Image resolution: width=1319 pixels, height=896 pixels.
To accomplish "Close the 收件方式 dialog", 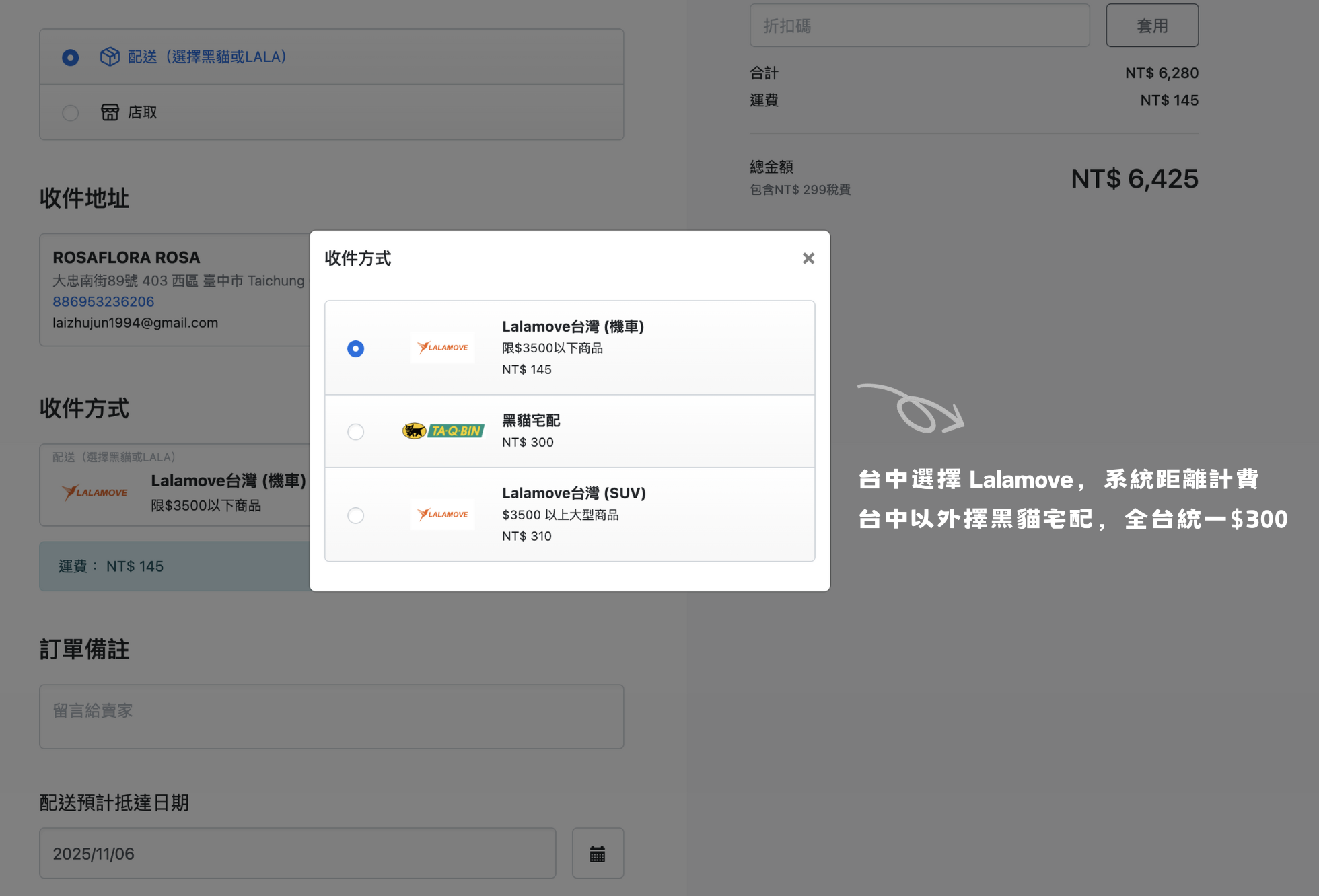I will pos(808,258).
